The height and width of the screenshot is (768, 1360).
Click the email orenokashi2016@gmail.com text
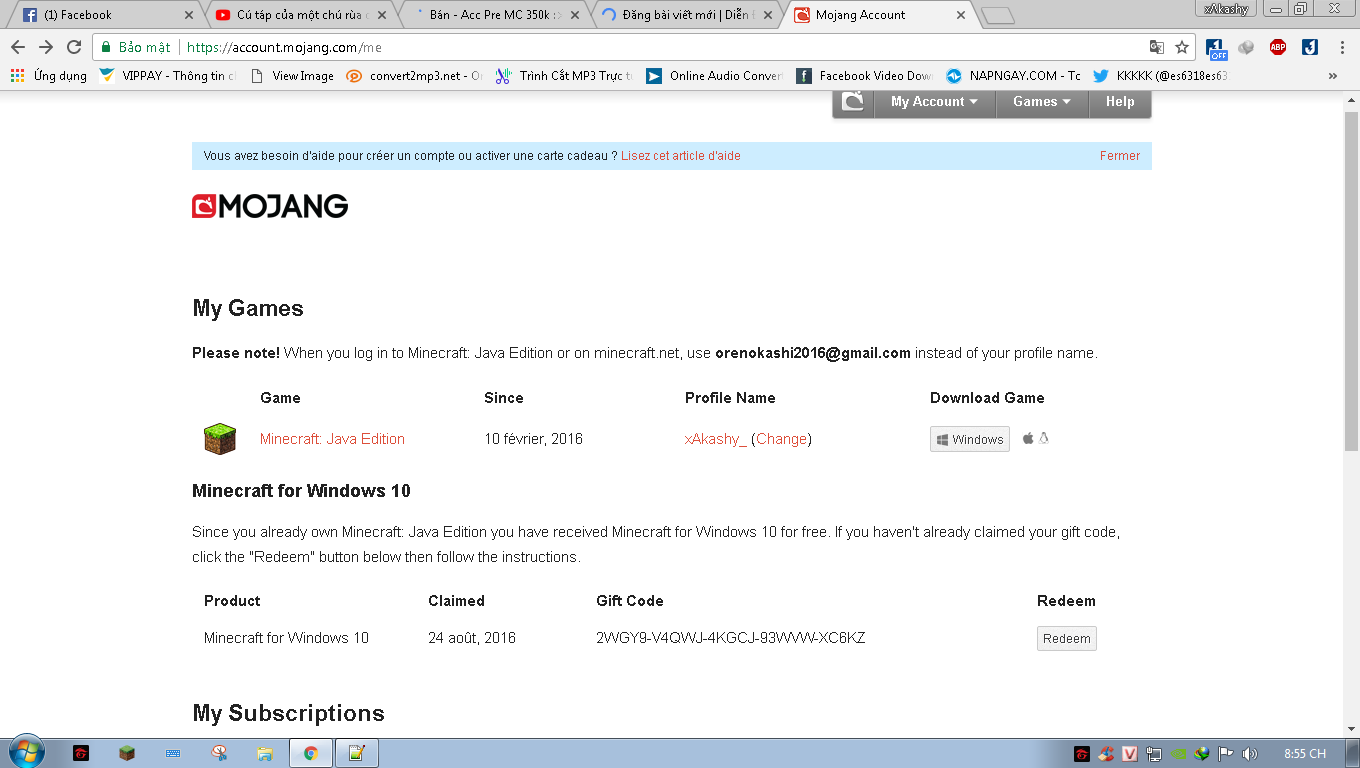813,353
